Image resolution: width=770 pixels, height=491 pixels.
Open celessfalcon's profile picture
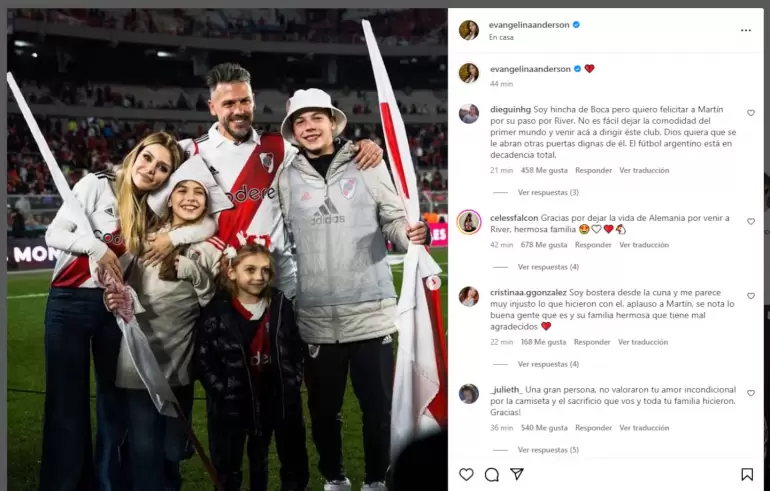[469, 222]
